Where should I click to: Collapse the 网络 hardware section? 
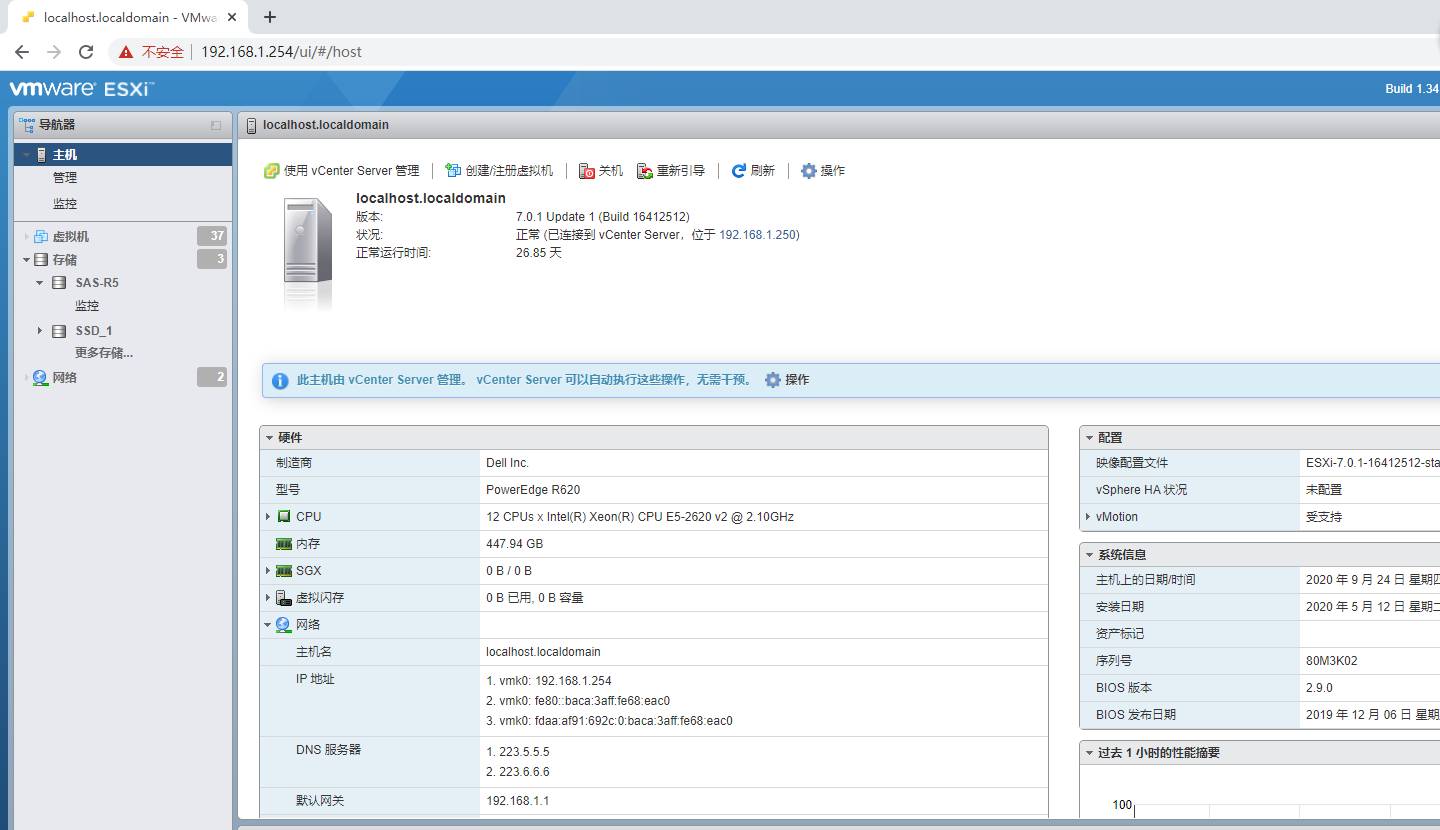click(268, 625)
